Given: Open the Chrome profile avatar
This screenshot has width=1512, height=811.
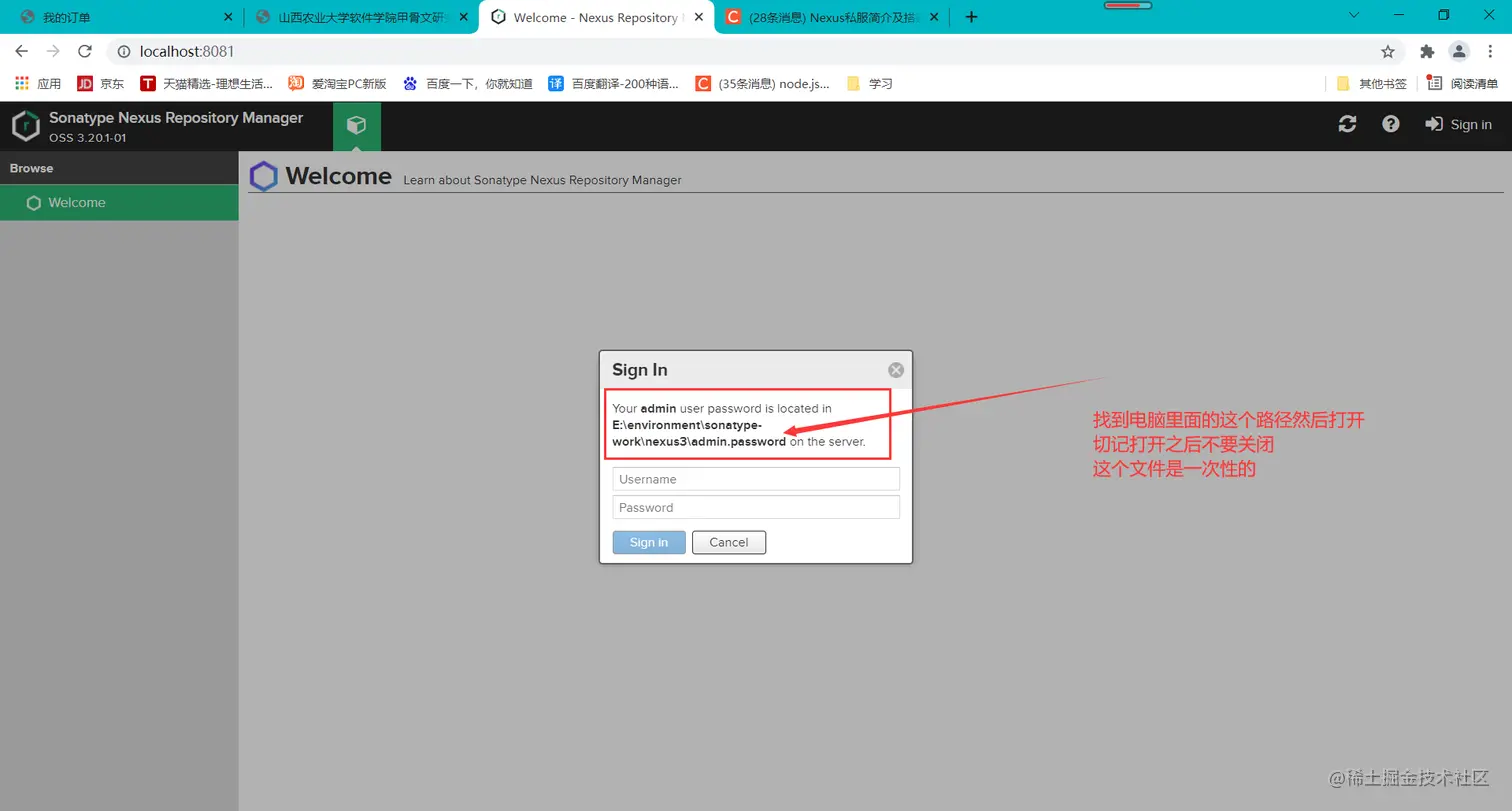Looking at the screenshot, I should coord(1459,51).
